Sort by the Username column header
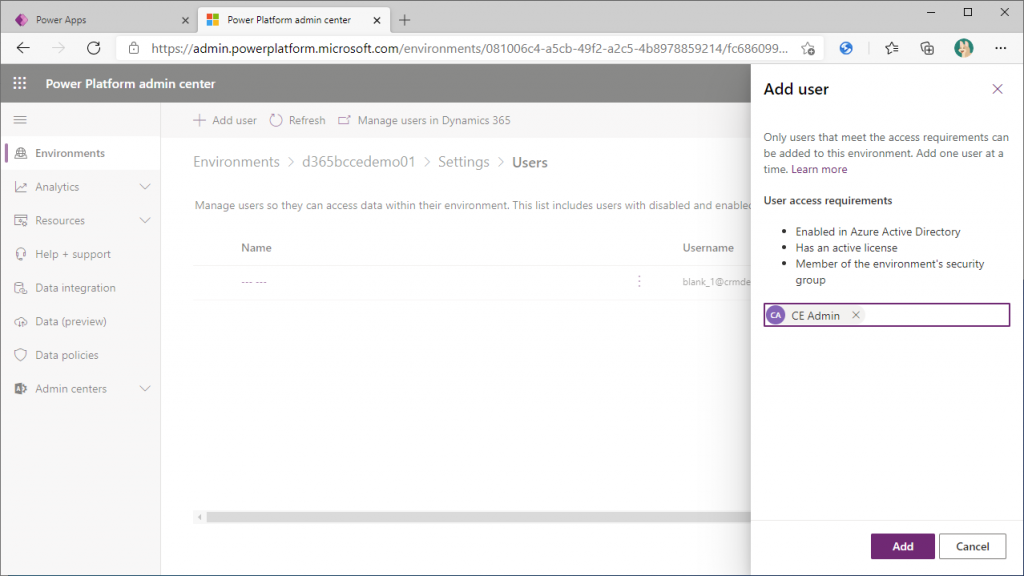1024x576 pixels. pos(708,248)
